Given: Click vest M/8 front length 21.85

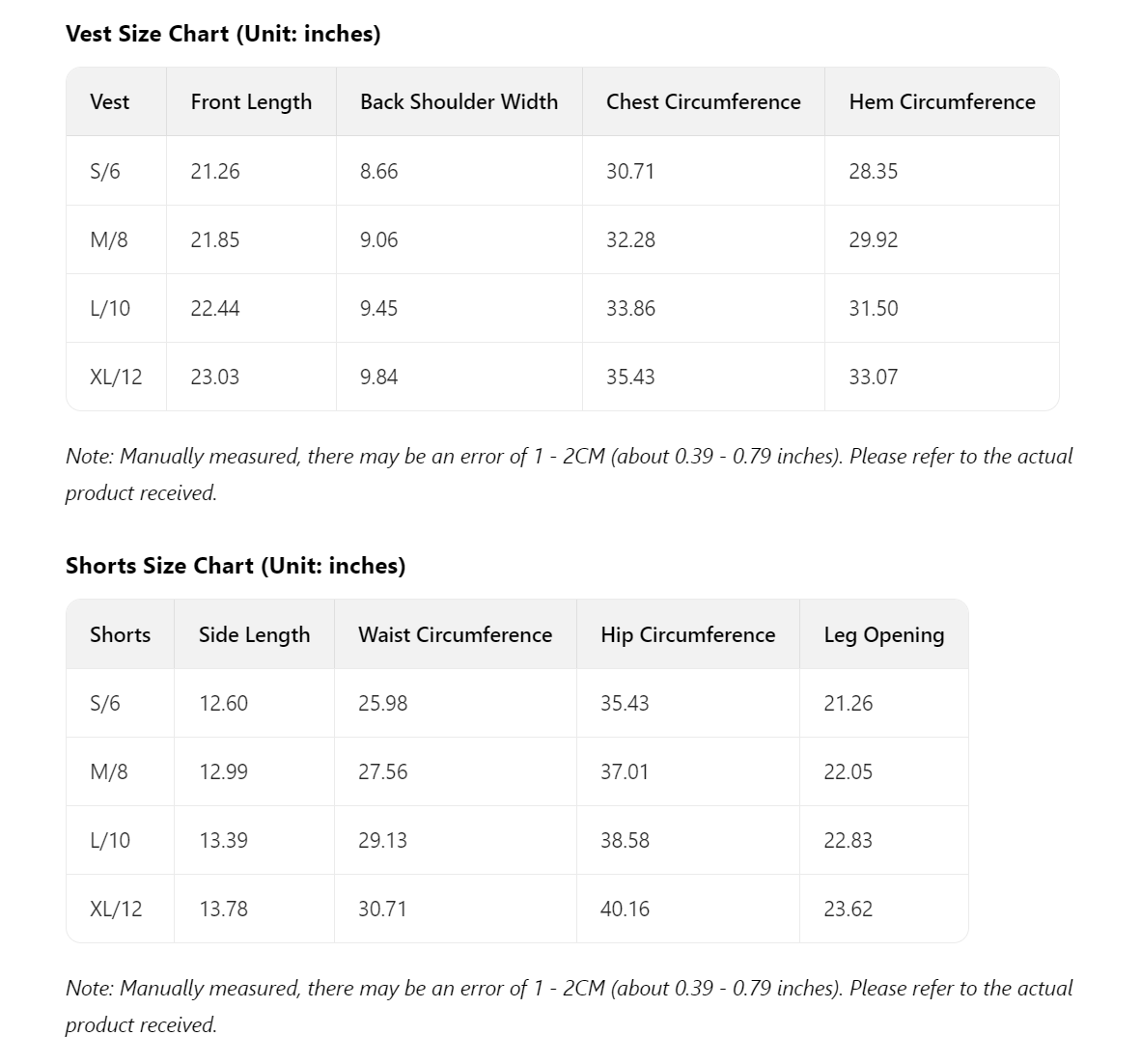Looking at the screenshot, I should coord(215,239).
